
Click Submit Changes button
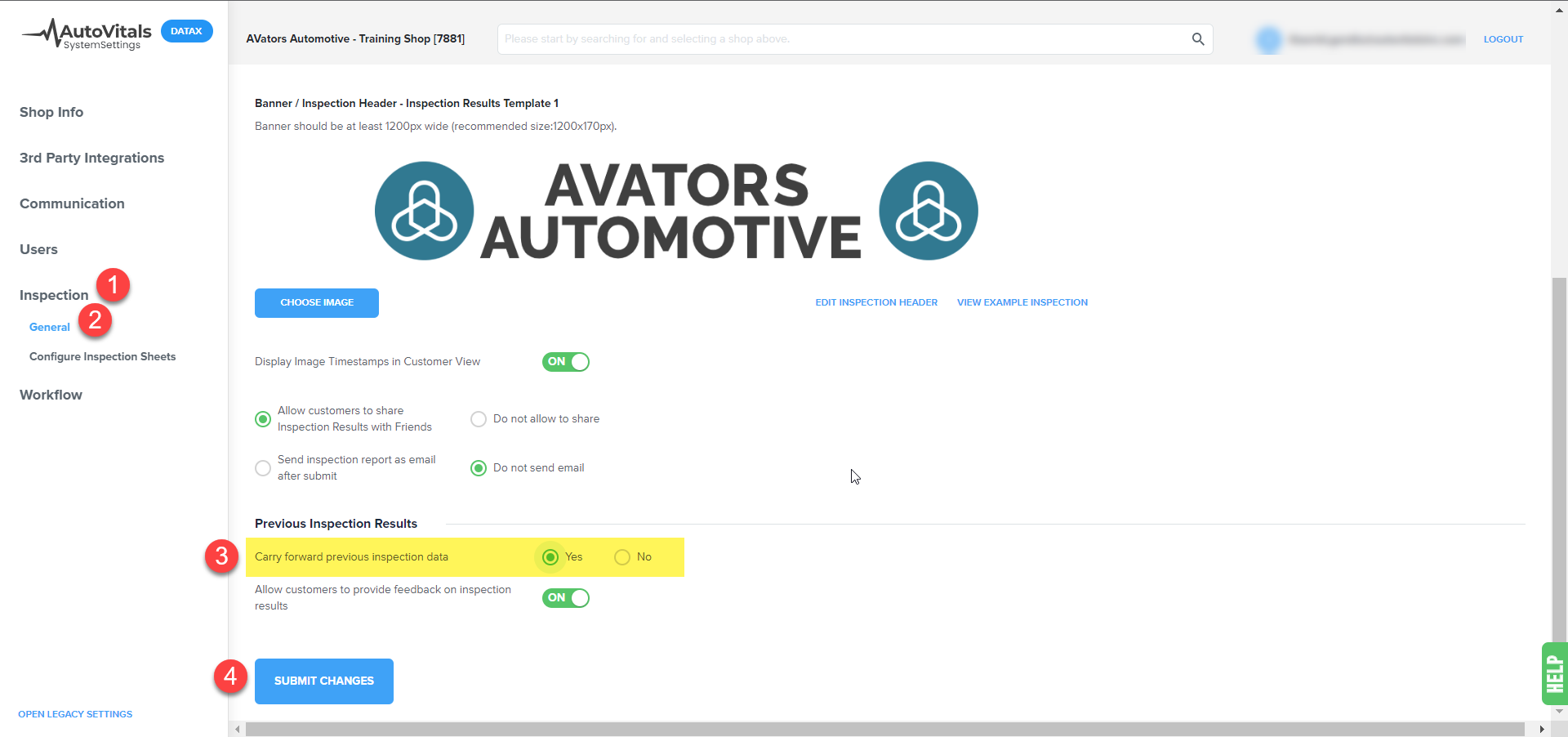[324, 681]
